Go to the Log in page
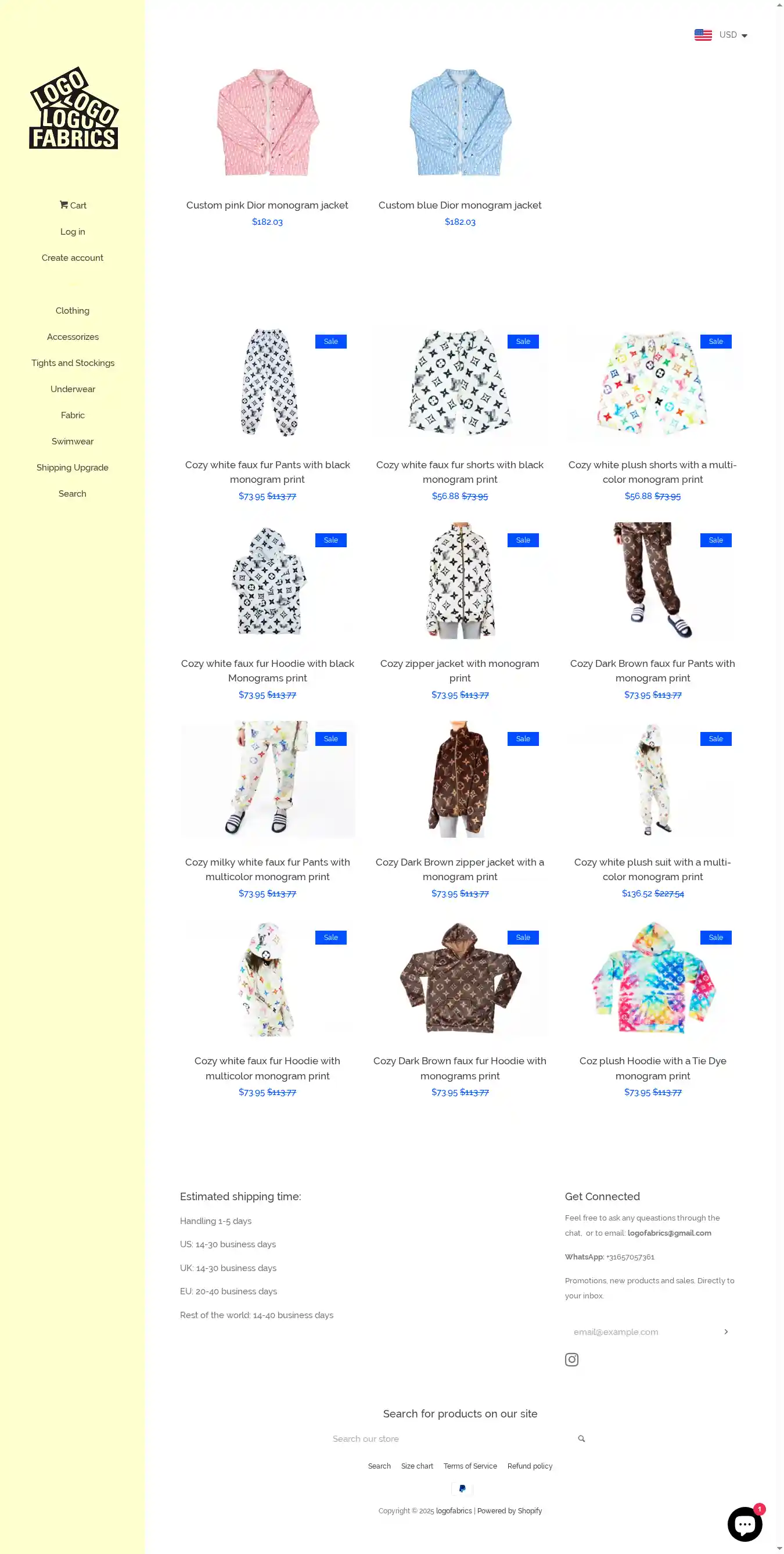This screenshot has width=784, height=1554. click(73, 232)
